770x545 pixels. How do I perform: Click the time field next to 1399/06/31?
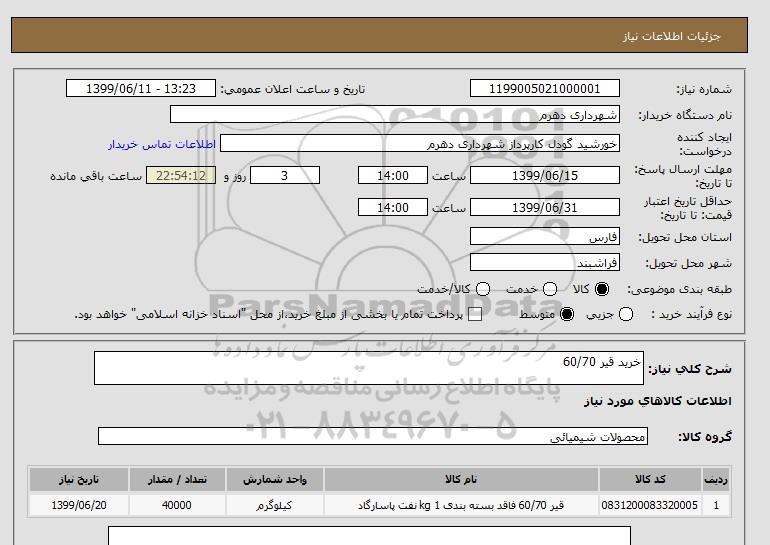[x=393, y=207]
